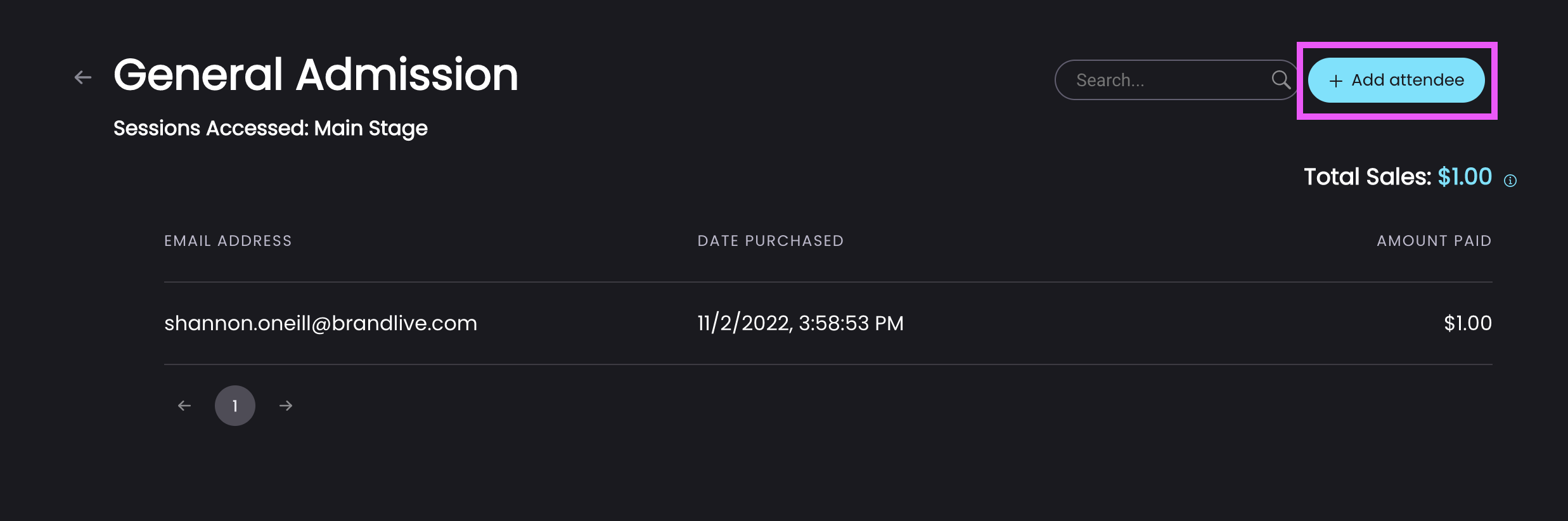
Task: Click the Total Sales label
Action: click(1368, 177)
